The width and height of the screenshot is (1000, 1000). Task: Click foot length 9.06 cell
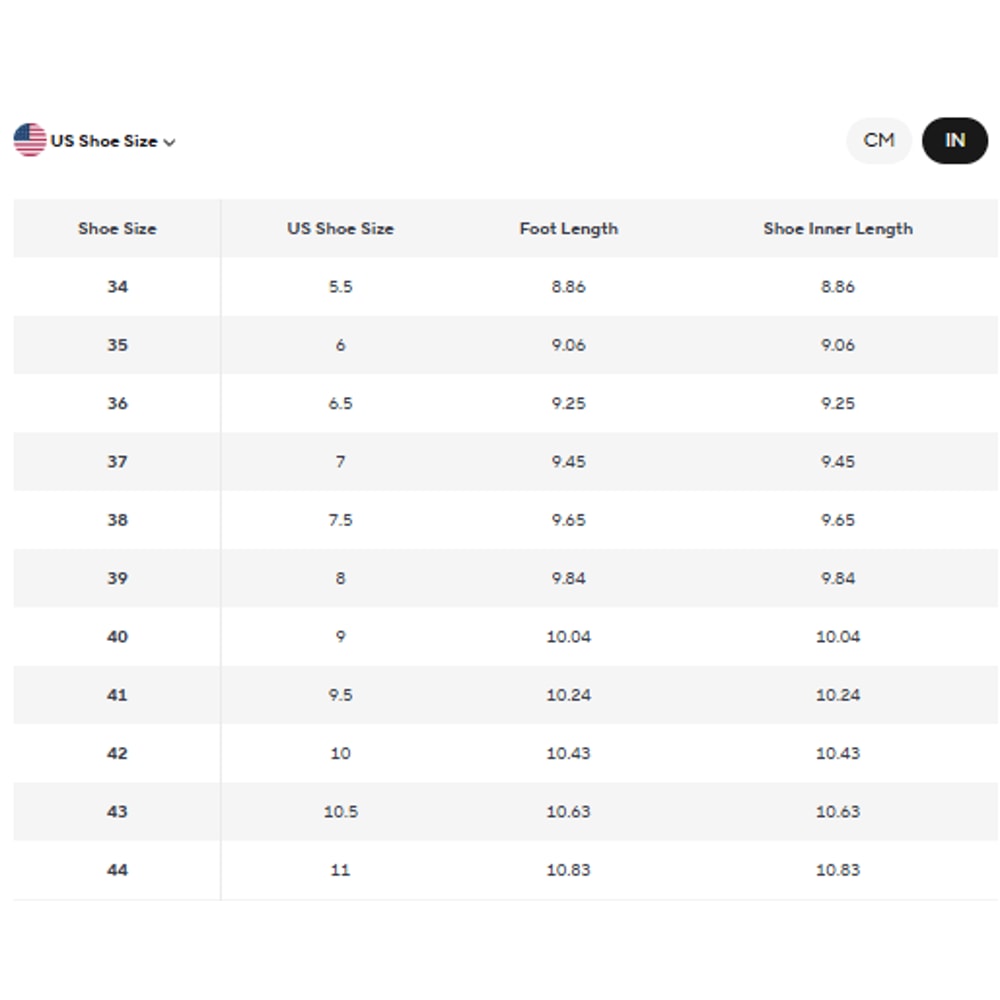[568, 345]
